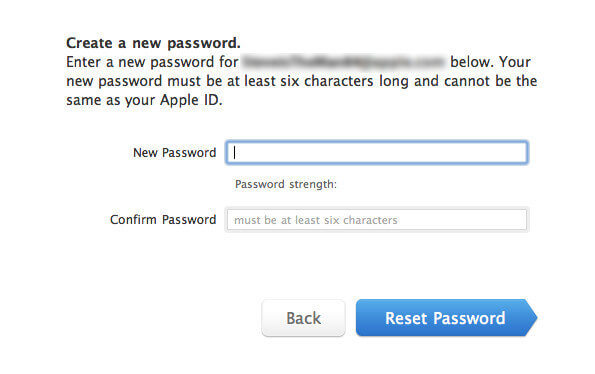The image size is (595, 374).
Task: Focus the Confirm Password input field
Action: [376, 220]
